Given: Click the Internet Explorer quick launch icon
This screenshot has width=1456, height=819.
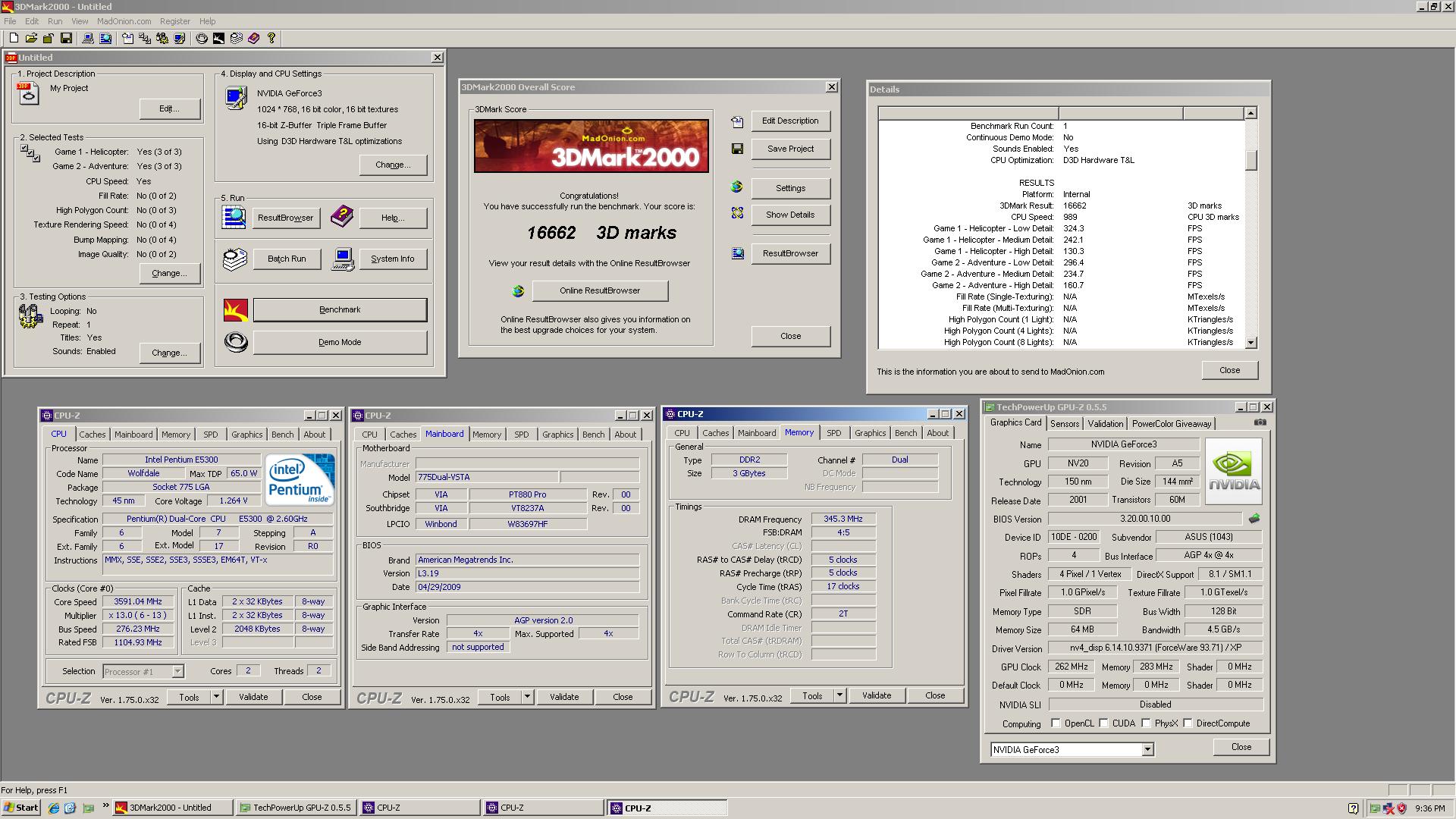Looking at the screenshot, I should tap(54, 808).
